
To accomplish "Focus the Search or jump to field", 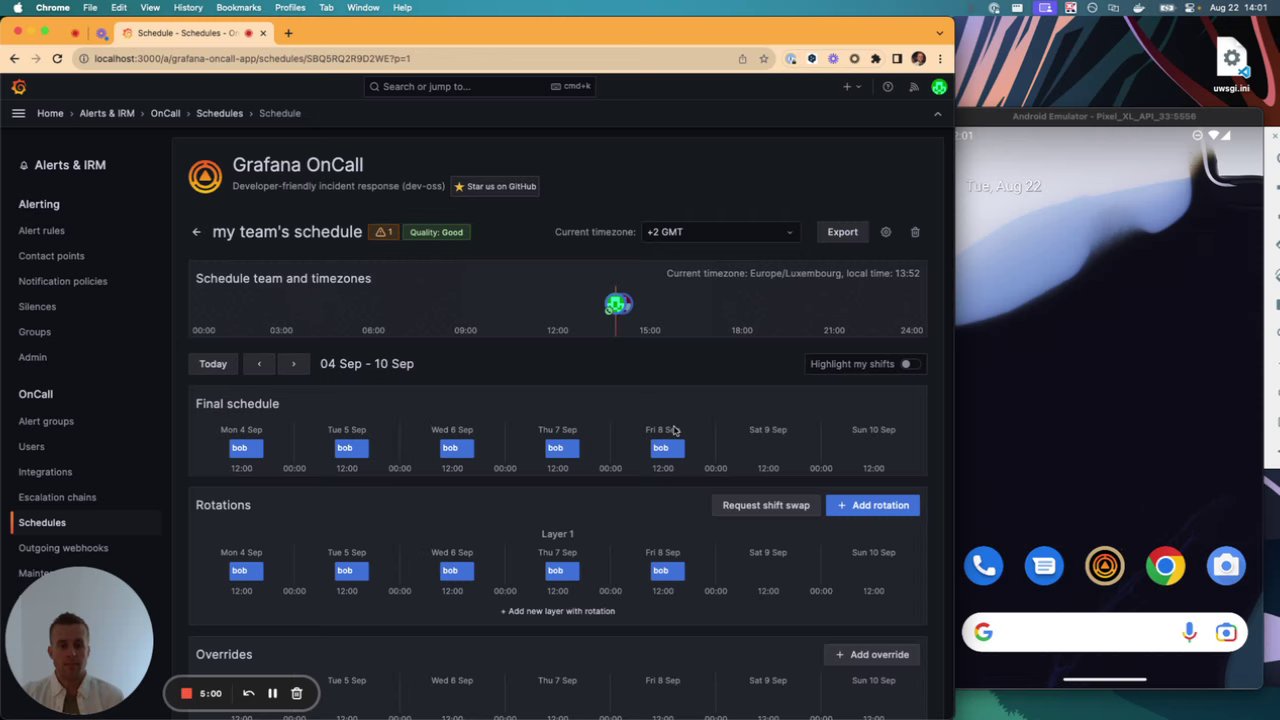I will [x=480, y=87].
